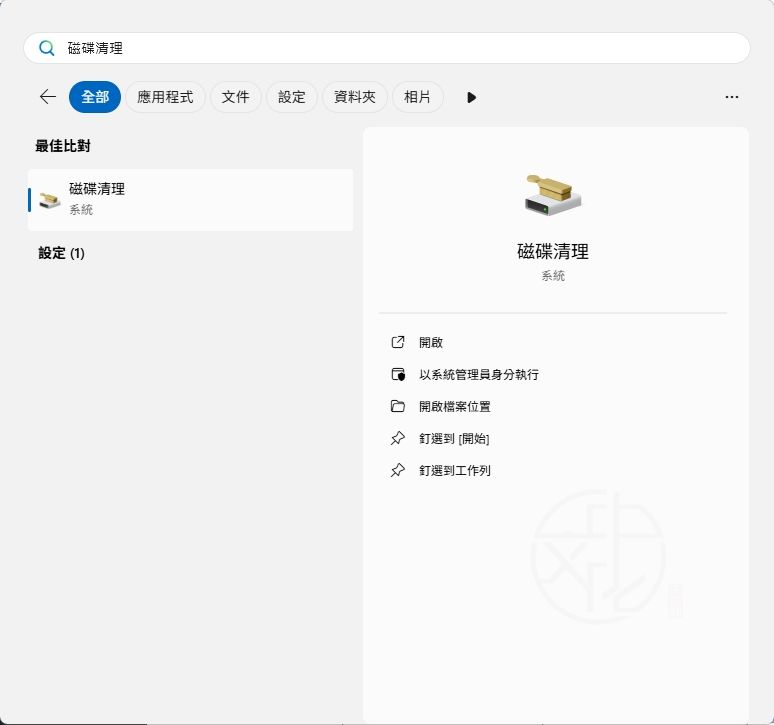Screen dimensions: 774x725
Task: Switch to the 應用程式 filter tab
Action: click(x=165, y=97)
